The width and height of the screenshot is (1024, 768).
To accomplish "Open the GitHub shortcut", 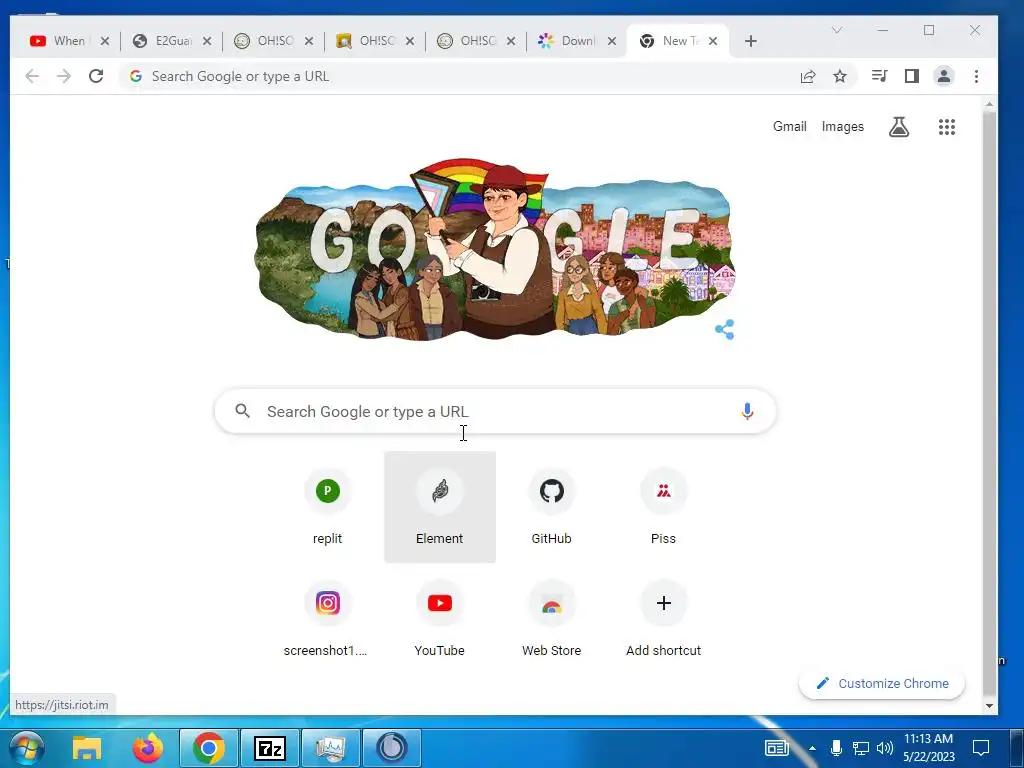I will pos(551,507).
